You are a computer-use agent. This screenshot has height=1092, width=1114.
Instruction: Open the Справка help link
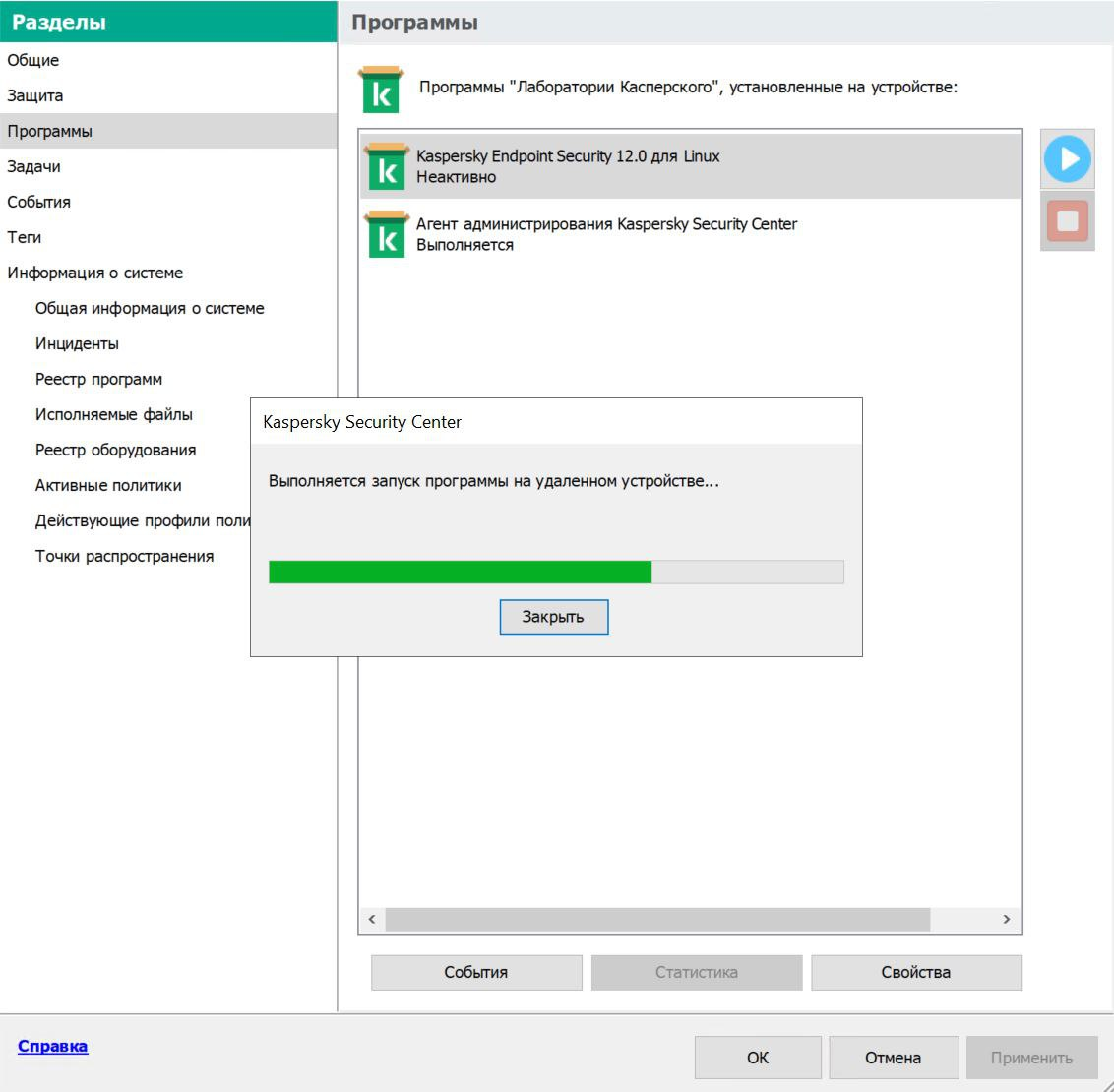pyautogui.click(x=52, y=1046)
